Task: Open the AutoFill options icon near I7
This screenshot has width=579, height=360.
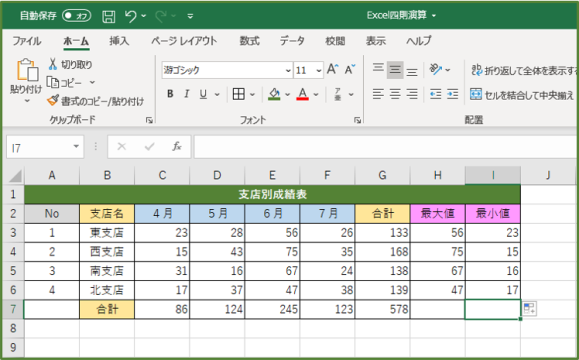Action: pos(529,309)
